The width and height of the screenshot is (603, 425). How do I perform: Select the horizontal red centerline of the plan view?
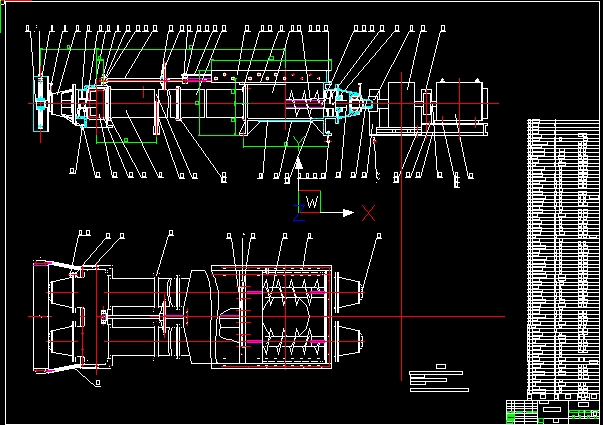click(266, 317)
